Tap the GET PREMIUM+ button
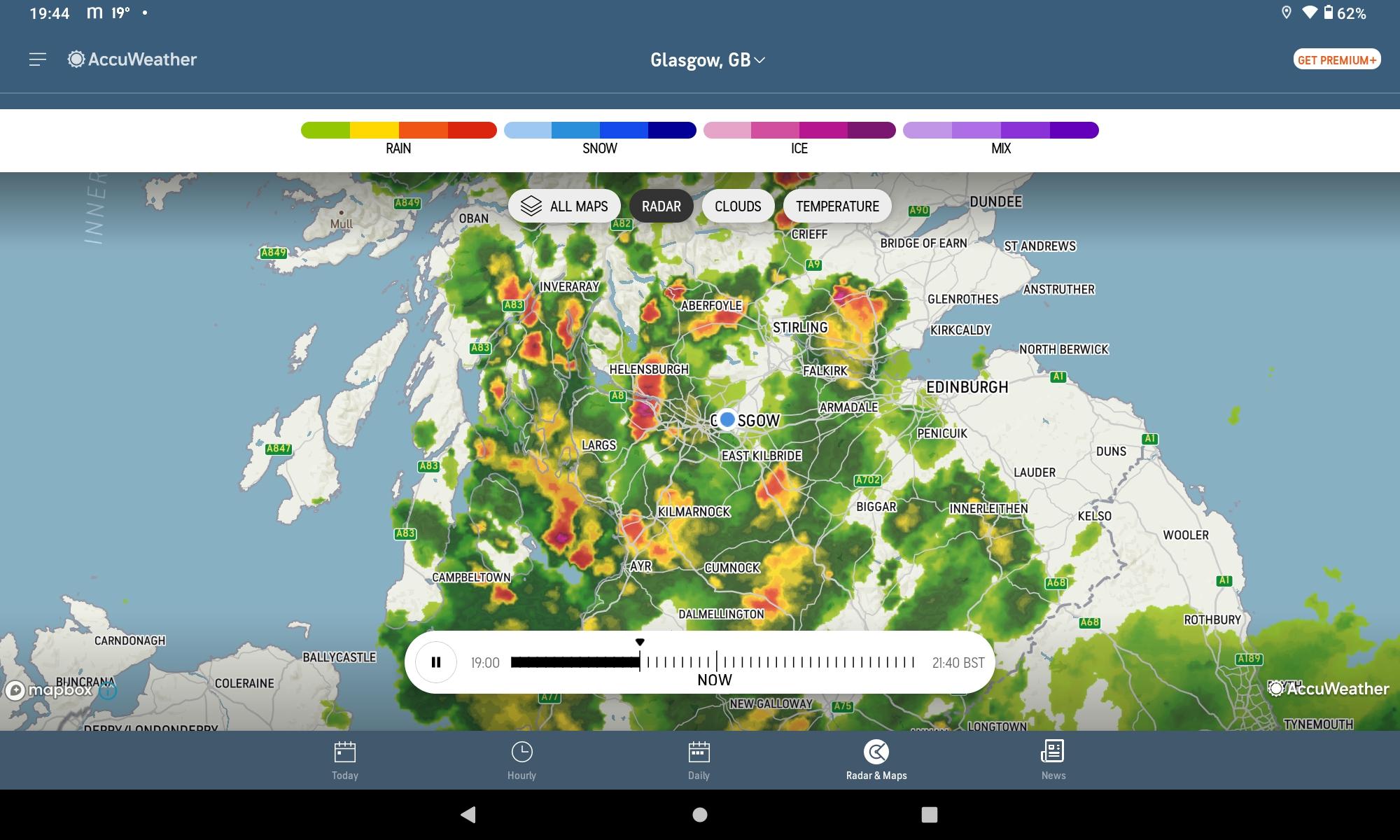The width and height of the screenshot is (1400, 840). click(1336, 60)
